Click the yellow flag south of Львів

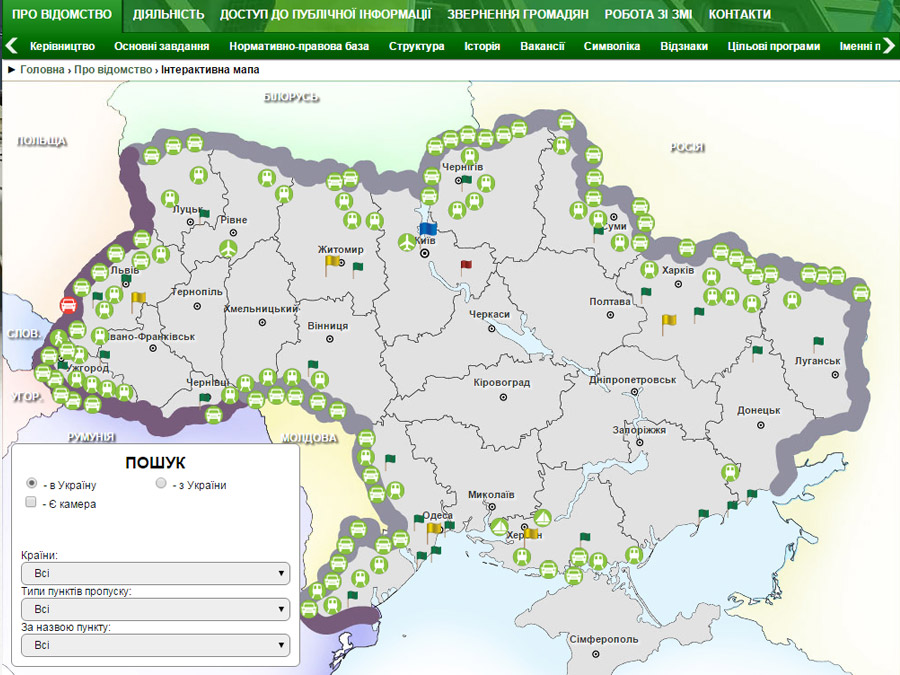[x=138, y=301]
